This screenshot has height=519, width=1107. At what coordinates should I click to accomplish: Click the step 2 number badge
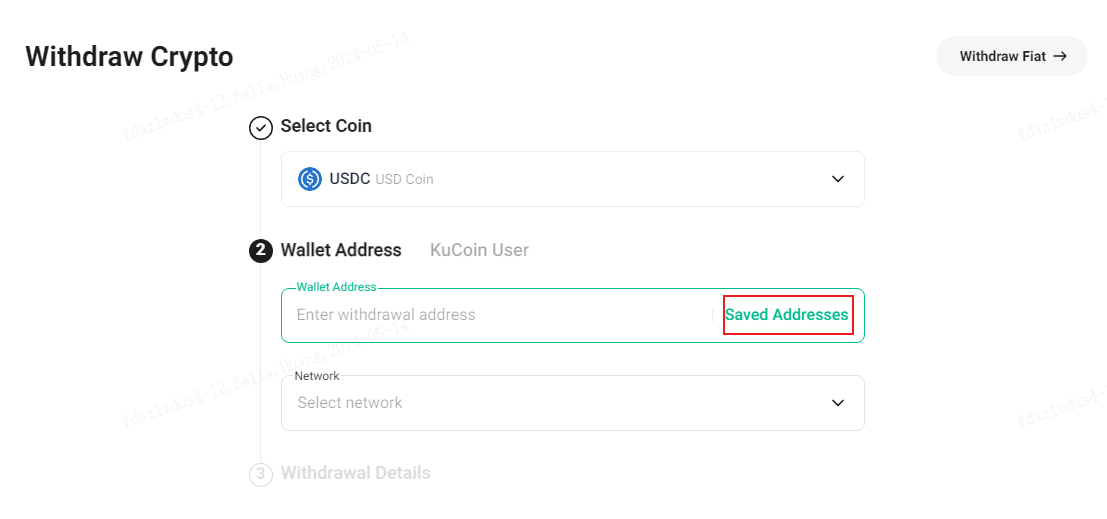261,251
